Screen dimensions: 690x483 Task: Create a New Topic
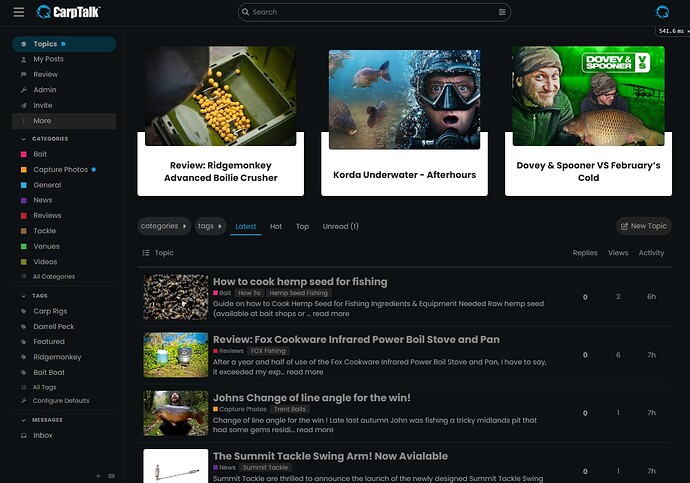(644, 226)
